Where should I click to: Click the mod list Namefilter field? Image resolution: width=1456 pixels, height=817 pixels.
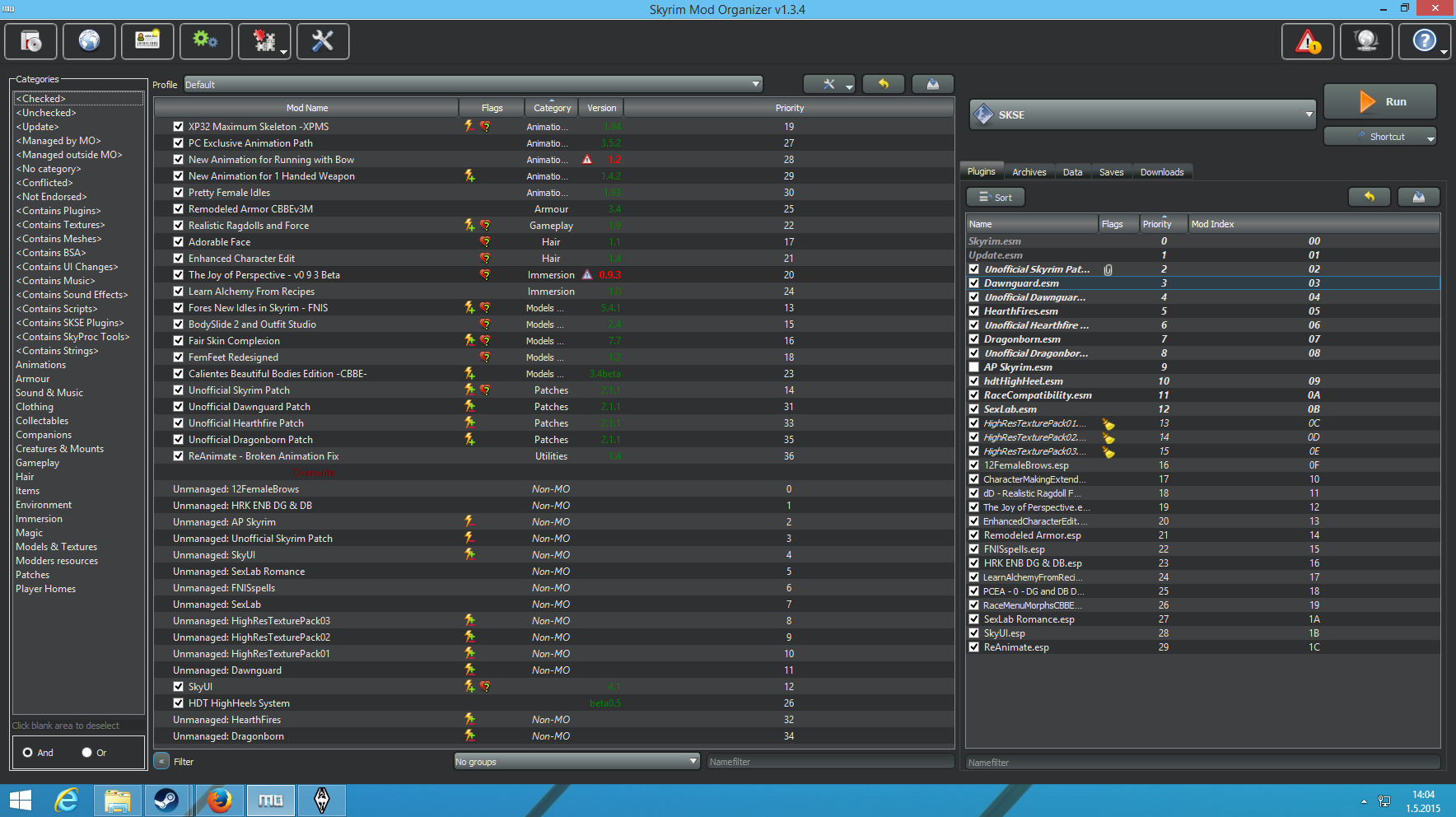click(830, 762)
